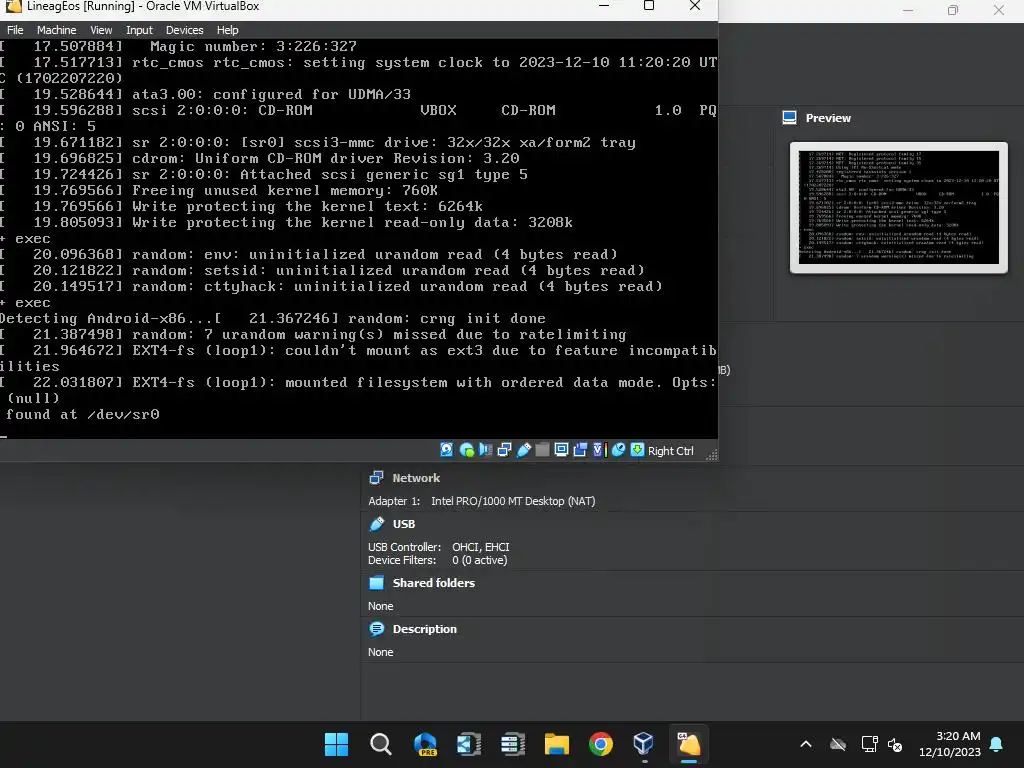The width and height of the screenshot is (1024, 768).
Task: Open Windows Search from the taskbar
Action: (x=381, y=744)
